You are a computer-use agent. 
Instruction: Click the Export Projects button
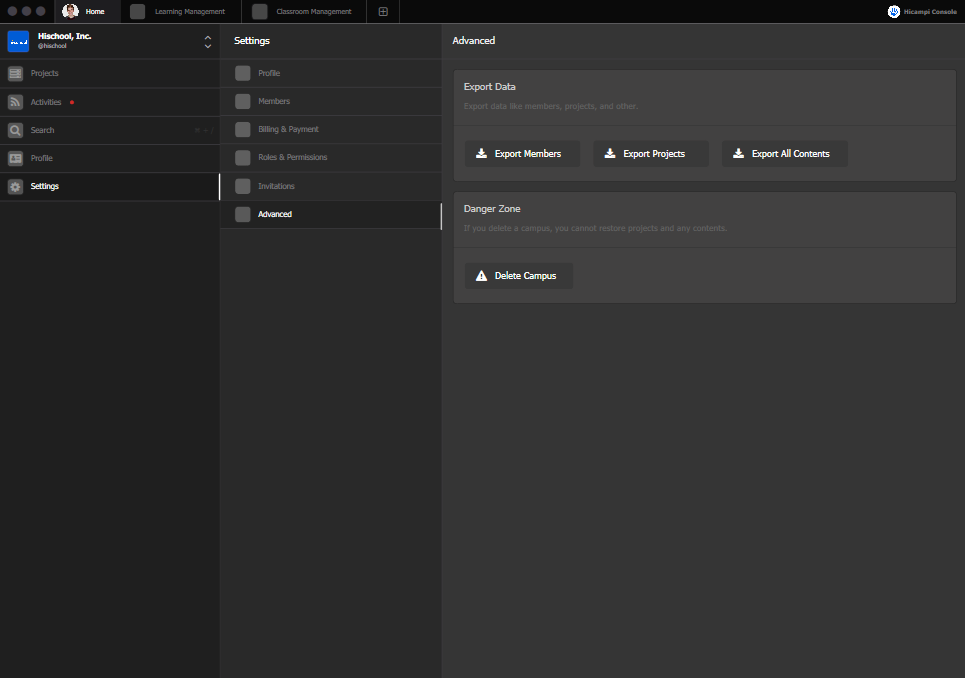pos(650,154)
